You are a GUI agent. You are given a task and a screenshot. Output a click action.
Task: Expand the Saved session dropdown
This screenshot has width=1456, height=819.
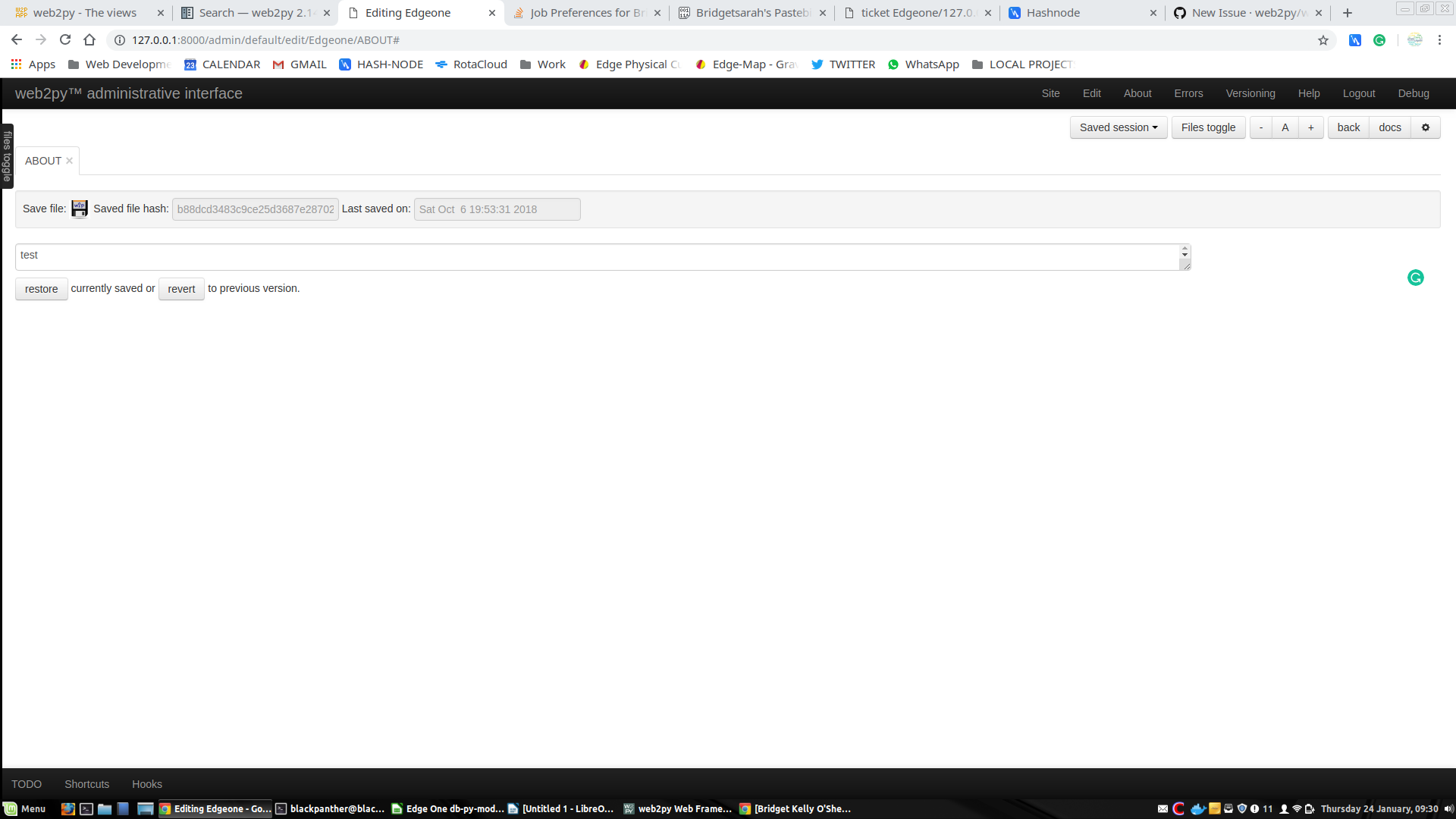[x=1118, y=127]
